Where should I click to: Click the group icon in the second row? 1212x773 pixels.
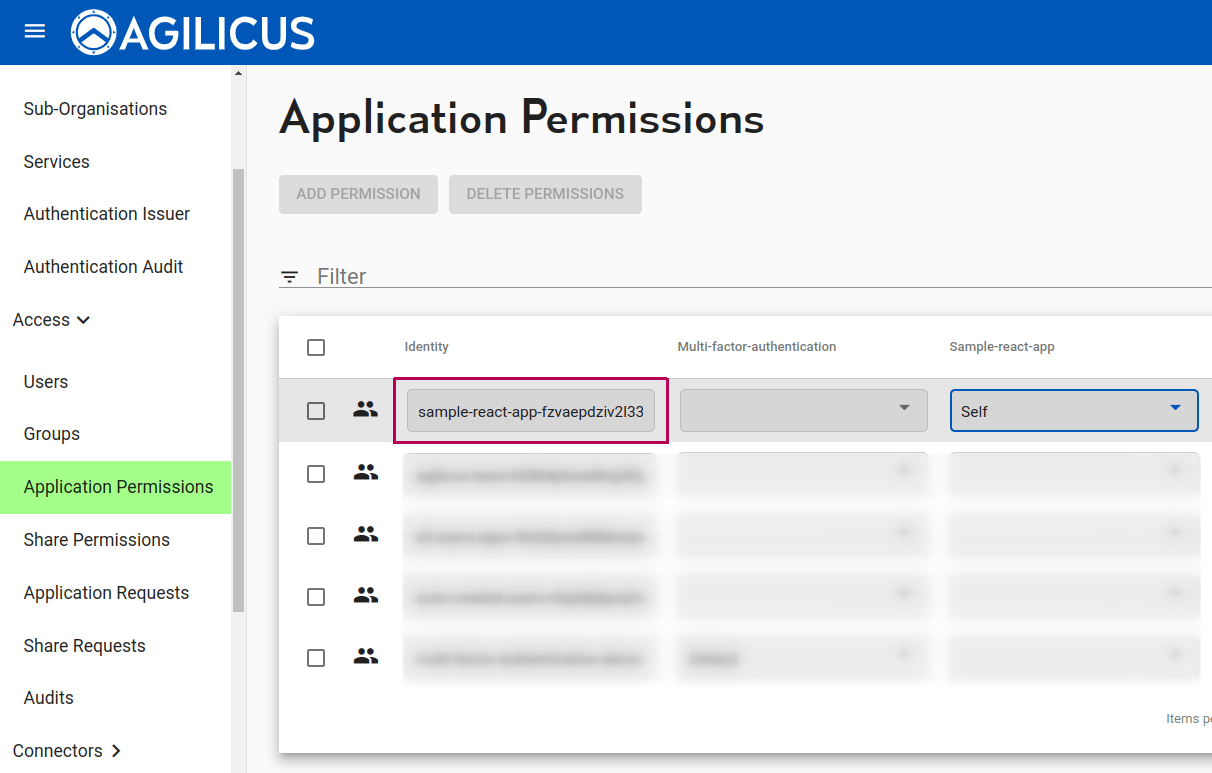[366, 473]
